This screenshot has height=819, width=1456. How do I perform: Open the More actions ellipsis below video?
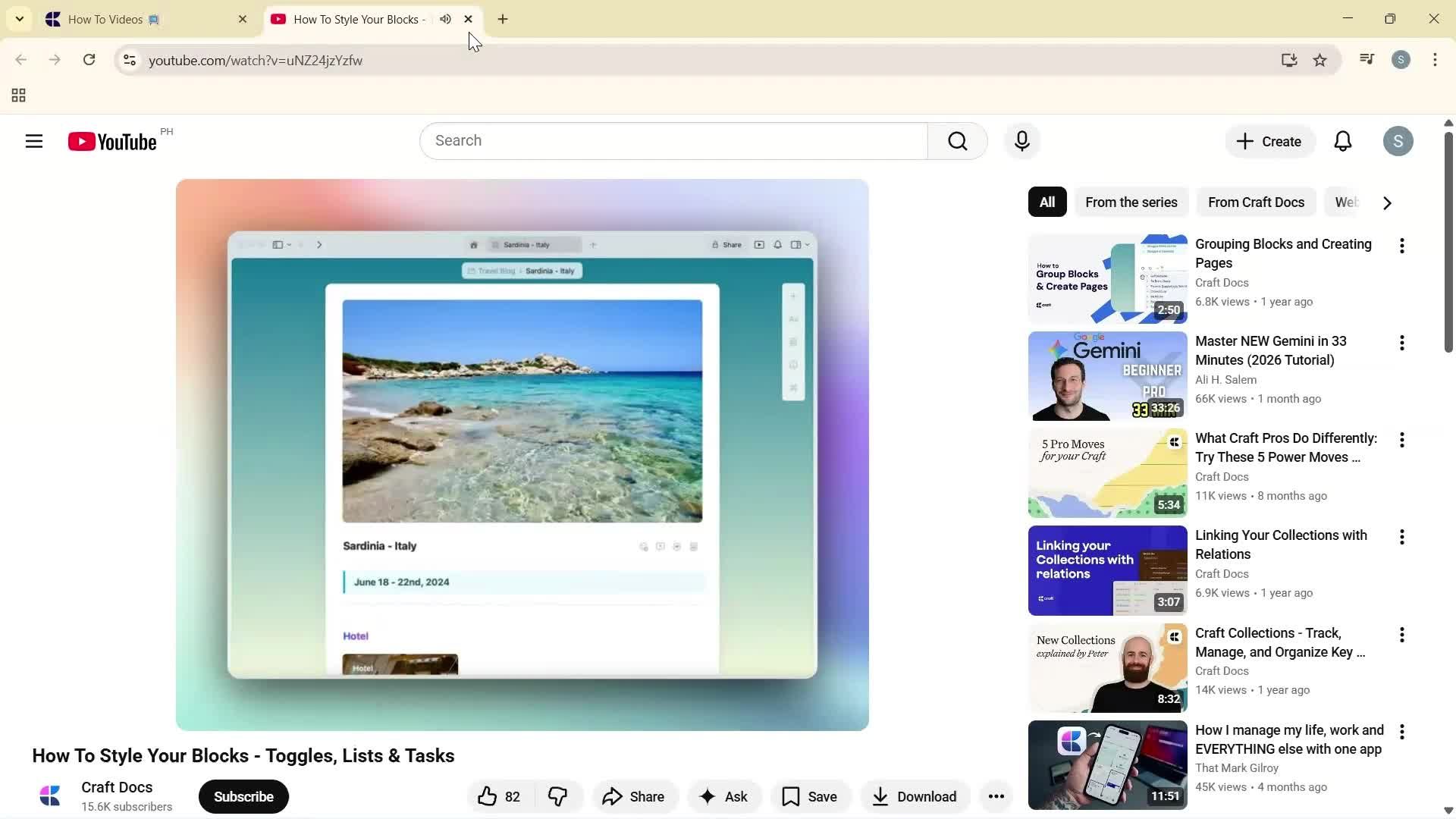[996, 796]
